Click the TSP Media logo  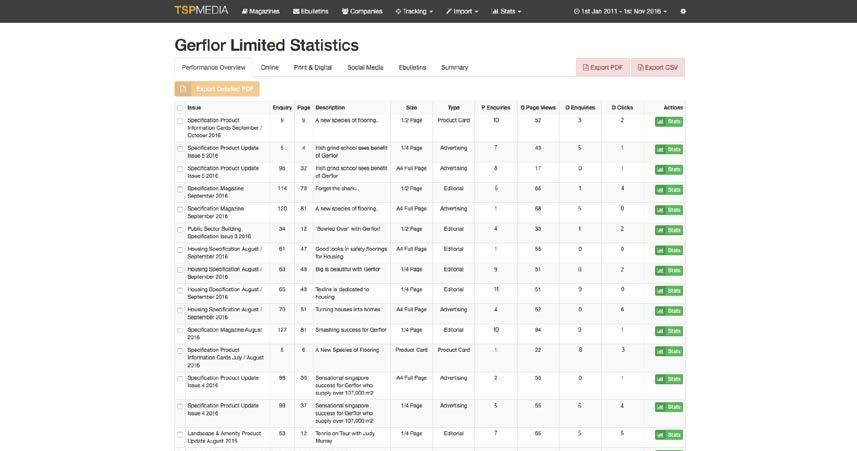pyautogui.click(x=201, y=10)
